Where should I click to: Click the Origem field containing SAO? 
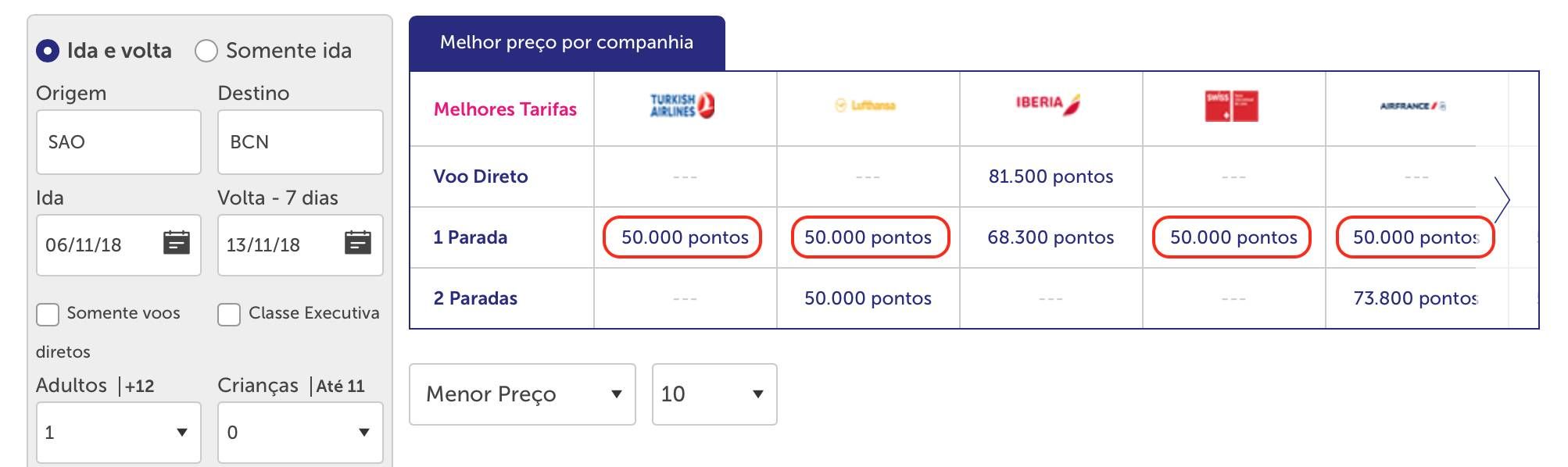point(119,142)
